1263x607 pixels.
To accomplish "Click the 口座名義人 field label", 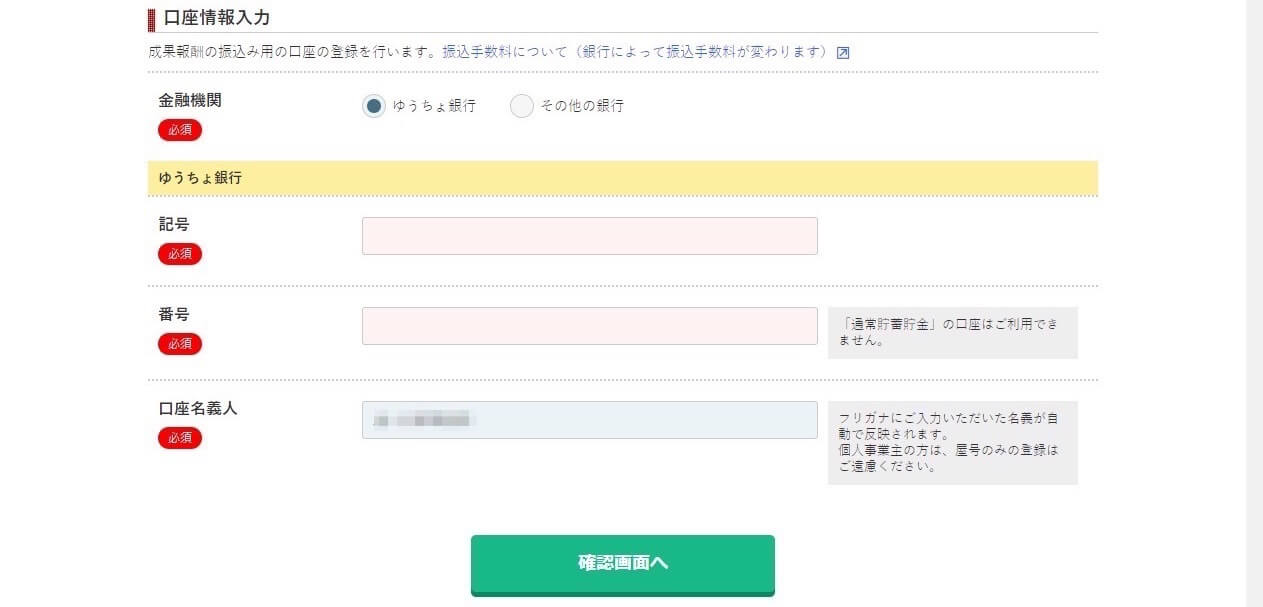I will [198, 409].
